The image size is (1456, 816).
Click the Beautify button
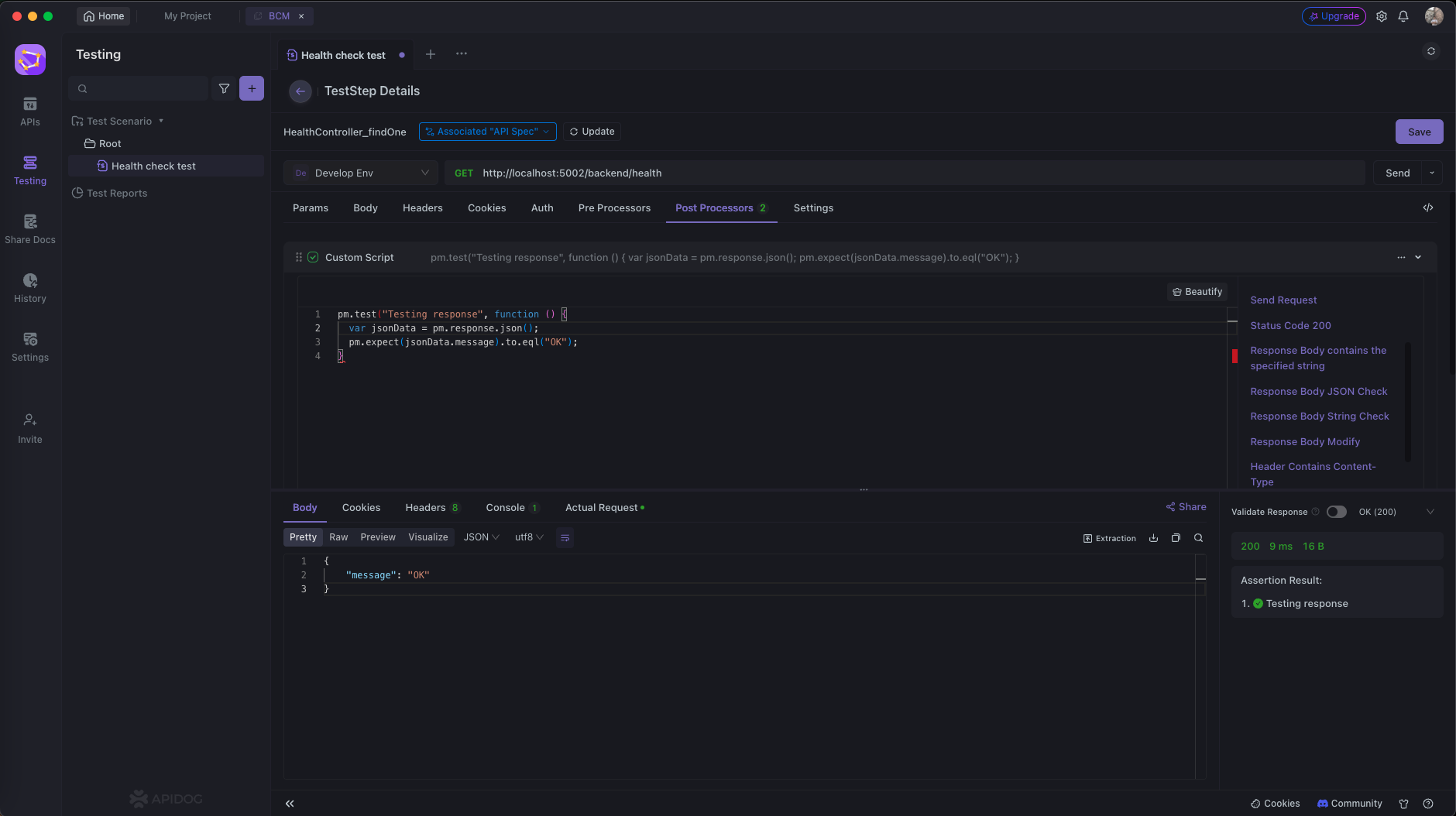click(1197, 292)
